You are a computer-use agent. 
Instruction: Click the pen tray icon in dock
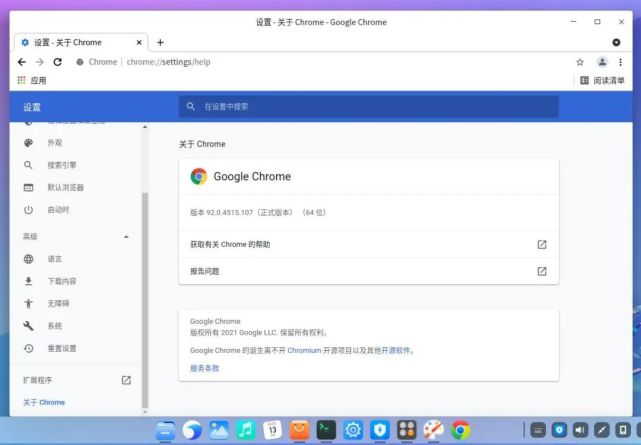[601, 430]
